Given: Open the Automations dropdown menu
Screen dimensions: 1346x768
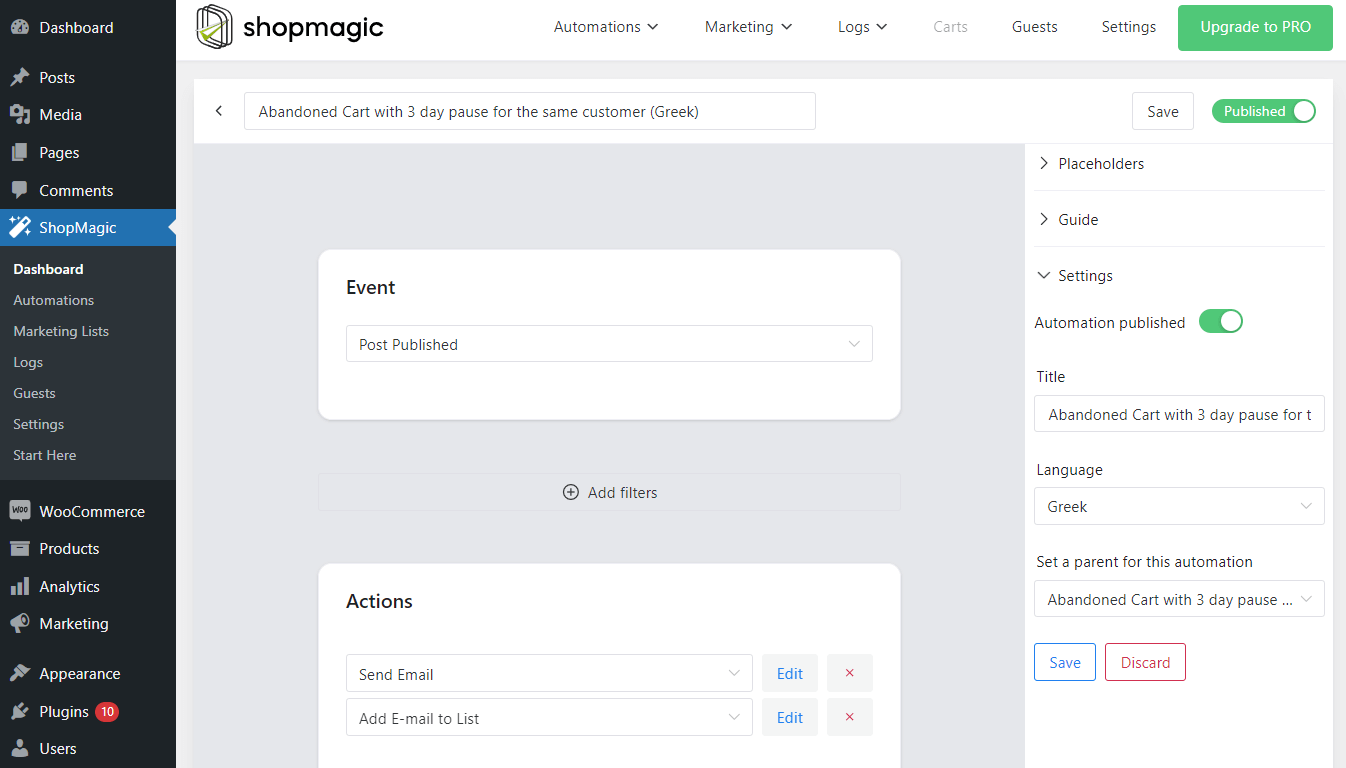Looking at the screenshot, I should point(606,27).
